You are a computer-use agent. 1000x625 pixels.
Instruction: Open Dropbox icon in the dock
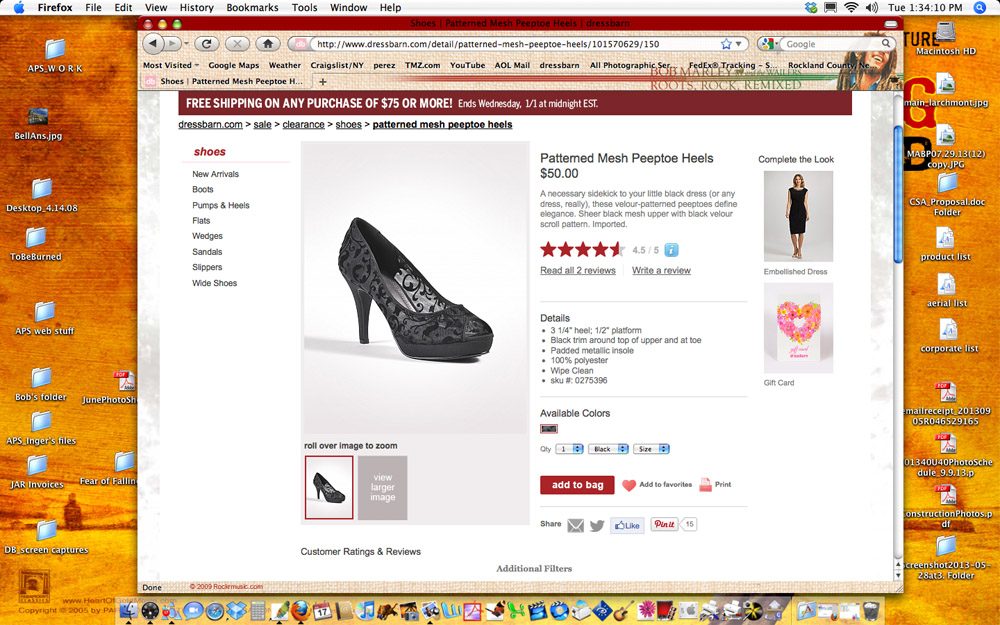pyautogui.click(x=236, y=611)
